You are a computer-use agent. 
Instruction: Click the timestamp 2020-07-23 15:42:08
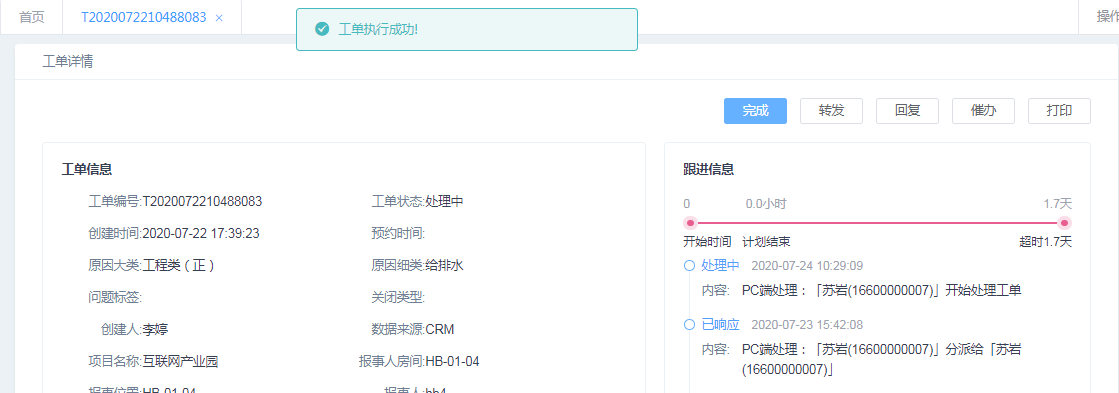pyautogui.click(x=807, y=325)
